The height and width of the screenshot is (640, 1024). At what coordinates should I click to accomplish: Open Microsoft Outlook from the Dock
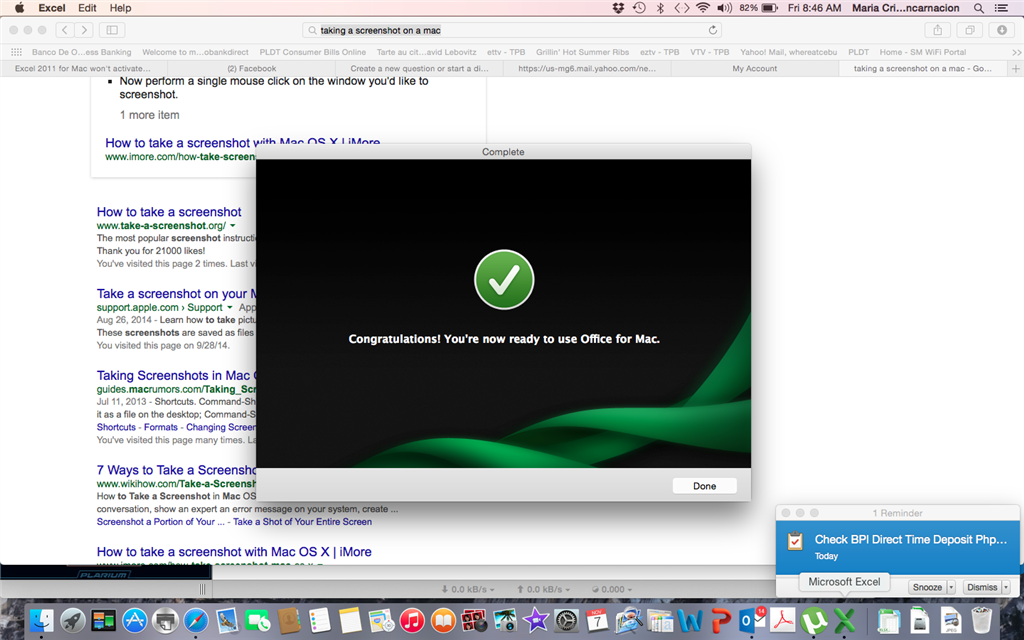coord(752,620)
